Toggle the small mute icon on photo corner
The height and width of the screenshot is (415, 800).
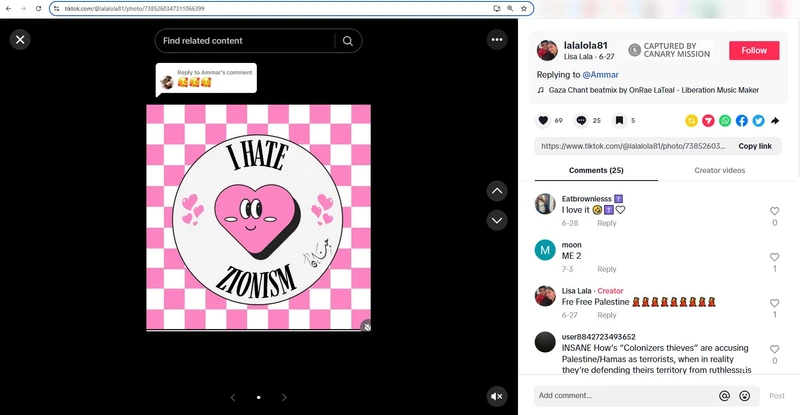tap(366, 326)
